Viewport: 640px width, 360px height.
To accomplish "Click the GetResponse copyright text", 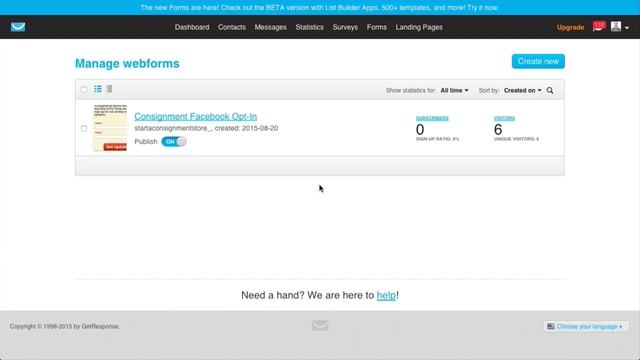I will 64,327.
